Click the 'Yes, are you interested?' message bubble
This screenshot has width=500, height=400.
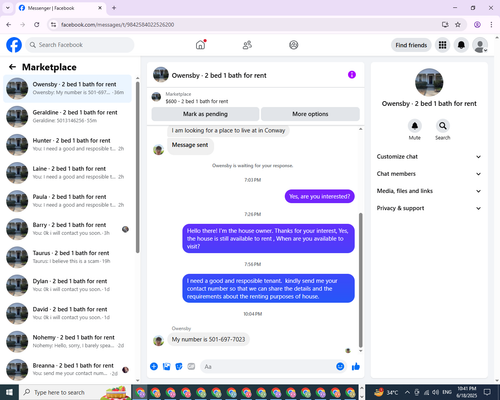(319, 196)
